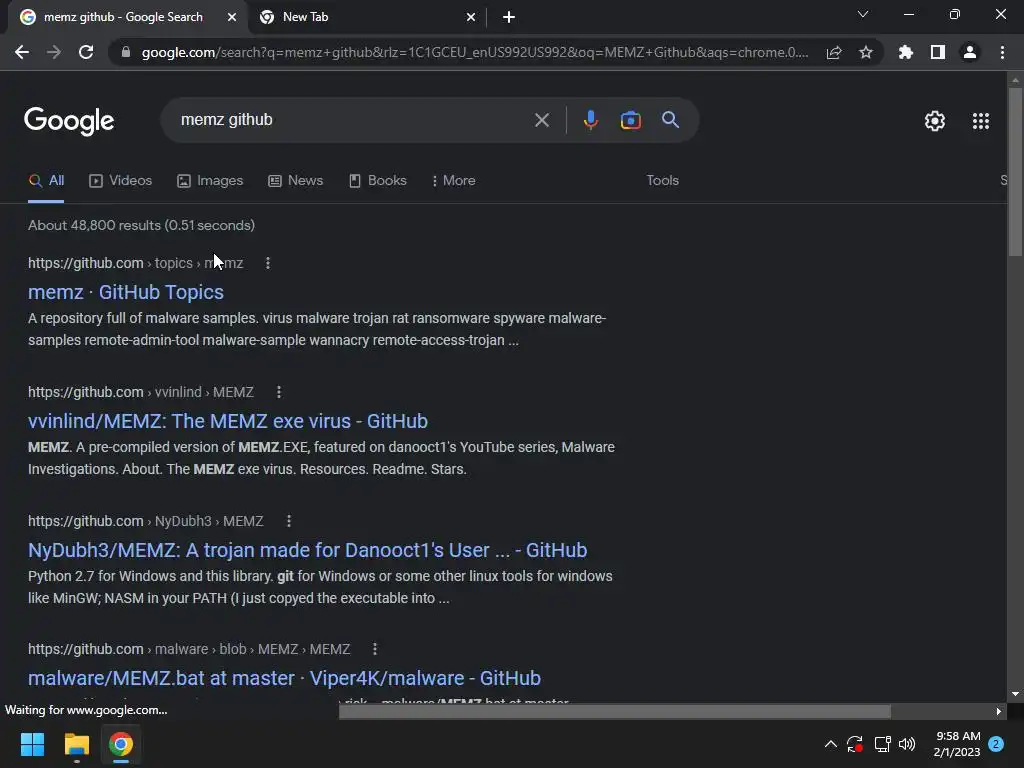
Task: Click the 'https://github.com › vvinlind › MEMZ' breadcrumb
Action: pos(140,392)
